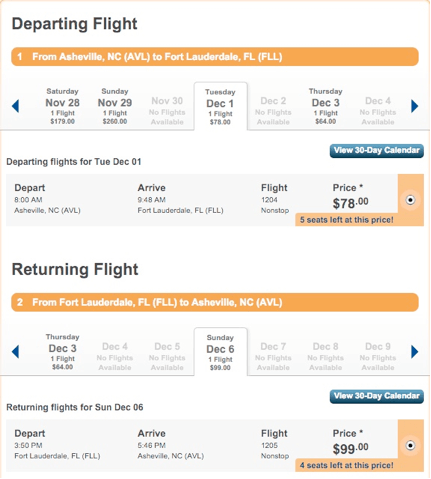Select the $99.00 returning flight radio button
Image resolution: width=431 pixels, height=479 pixels.
pos(410,446)
